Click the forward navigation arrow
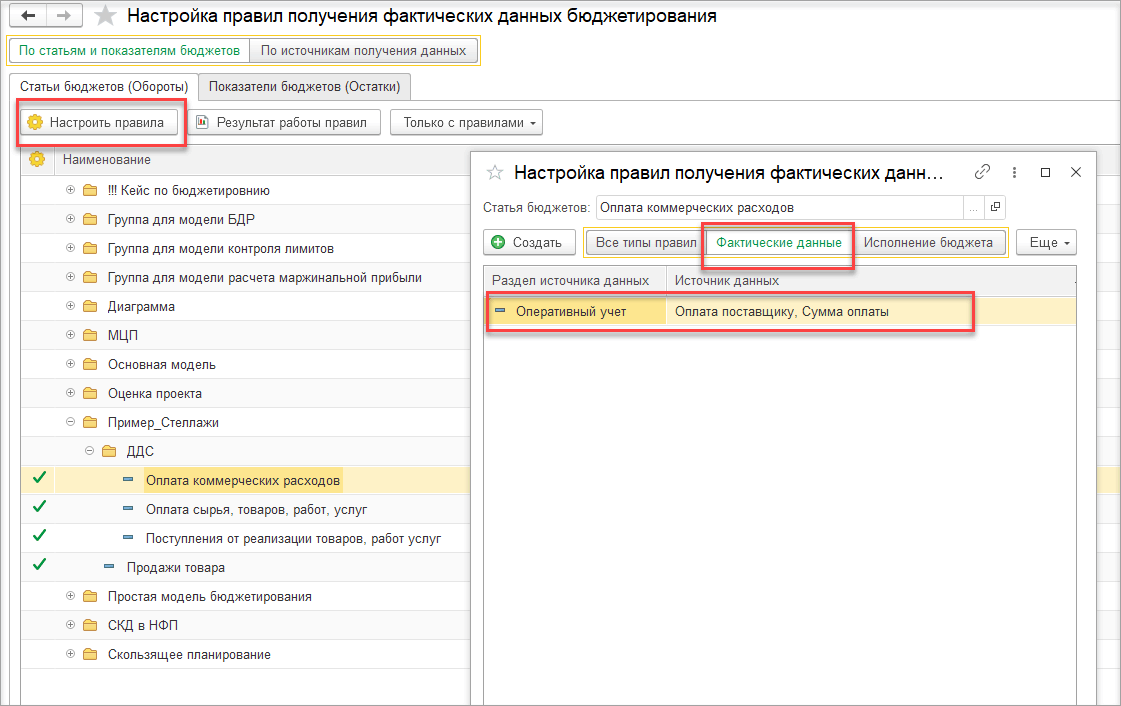Image resolution: width=1121 pixels, height=706 pixels. pos(62,17)
